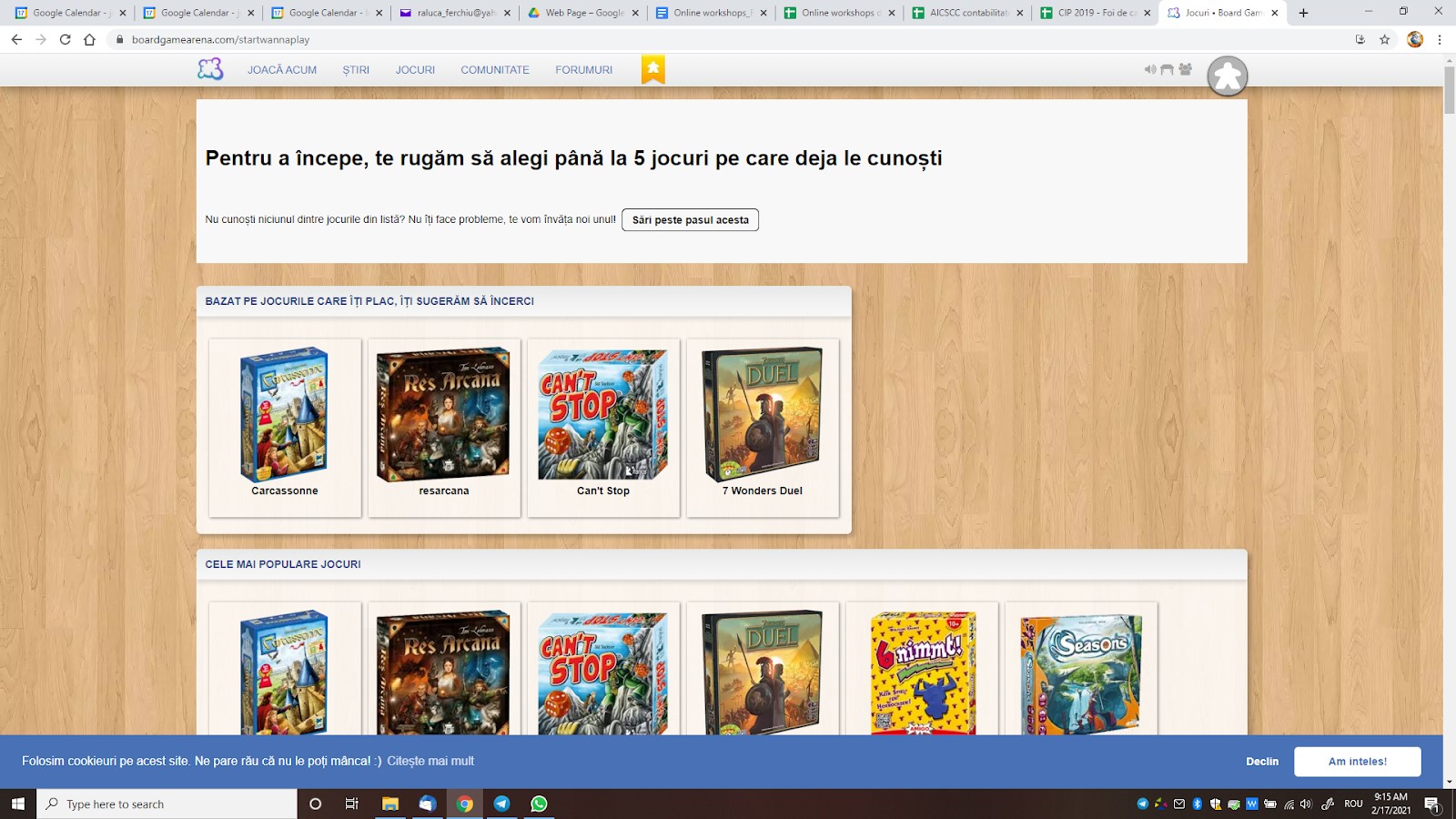Viewport: 1456px width, 819px height.
Task: Open Task View on the taskbar
Action: pos(351,804)
